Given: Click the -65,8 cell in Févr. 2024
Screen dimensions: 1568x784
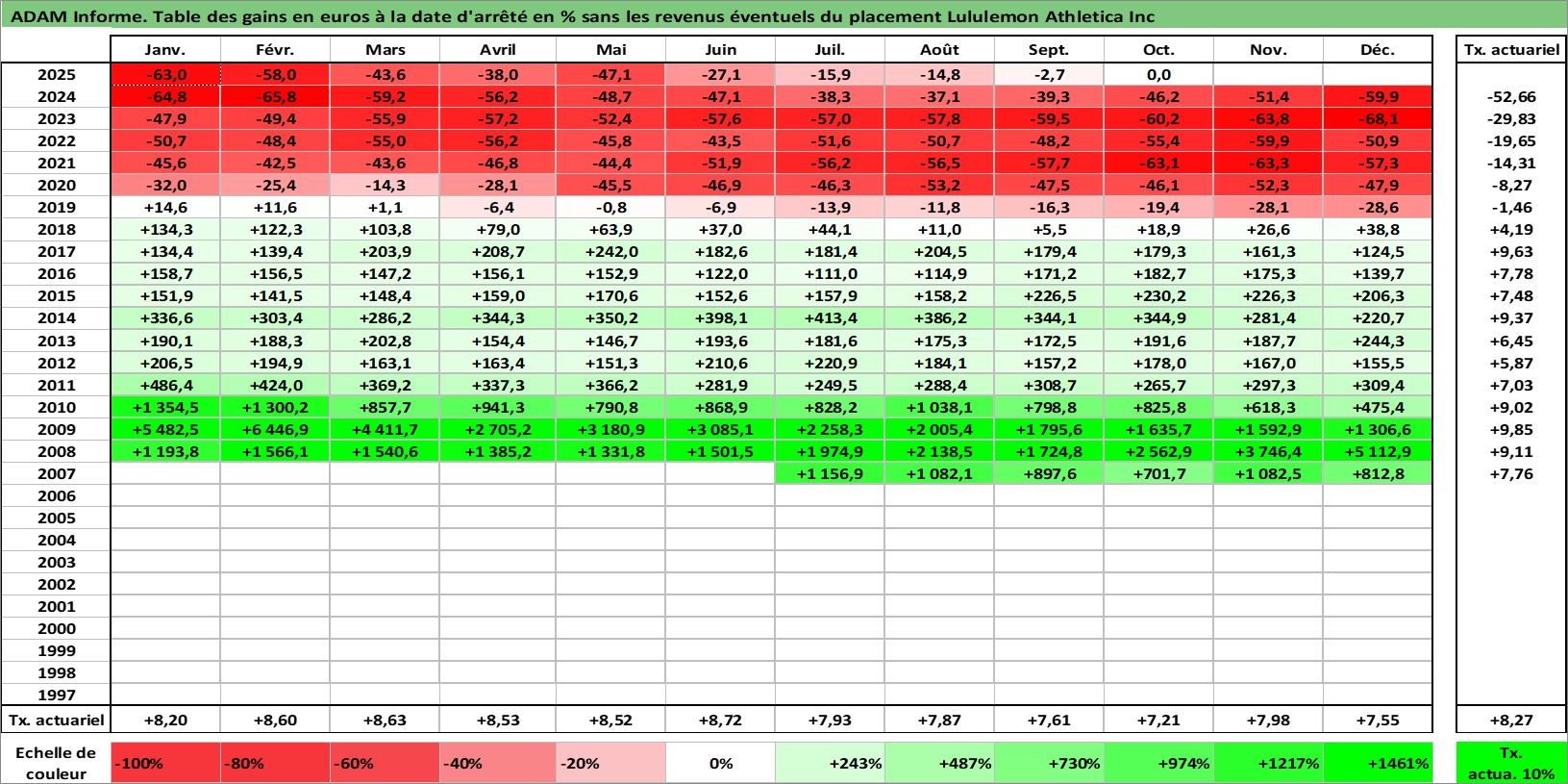Looking at the screenshot, I should [x=275, y=96].
